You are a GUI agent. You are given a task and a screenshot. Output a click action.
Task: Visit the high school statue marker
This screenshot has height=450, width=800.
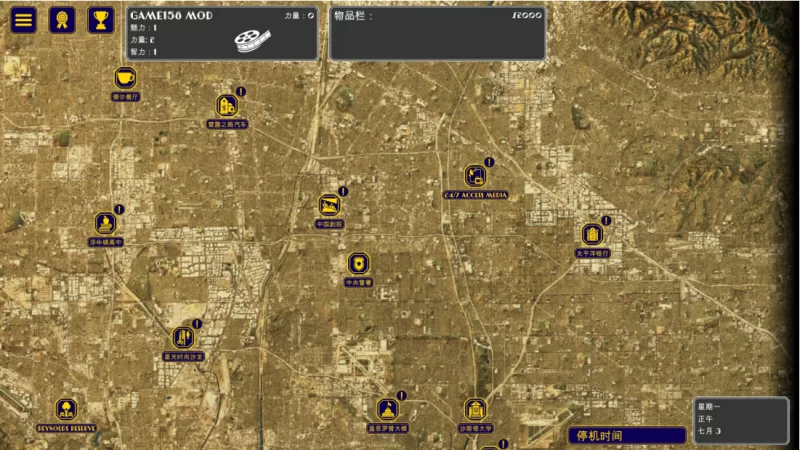[x=105, y=223]
